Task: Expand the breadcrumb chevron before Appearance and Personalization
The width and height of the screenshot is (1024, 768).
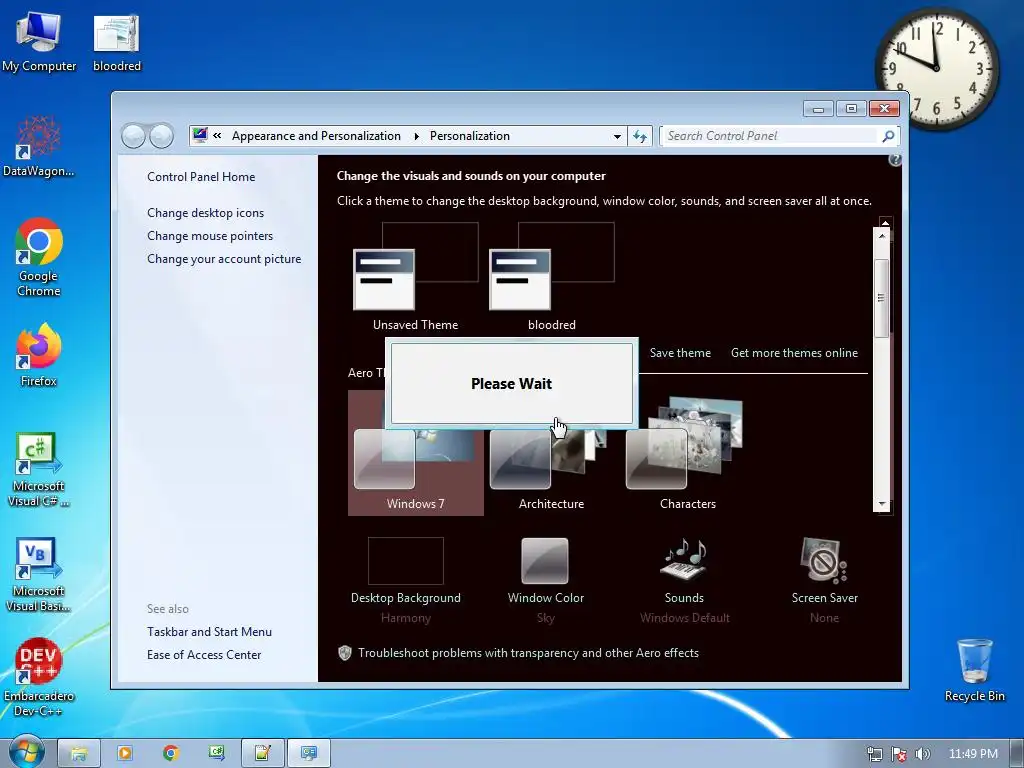Action: tap(217, 136)
